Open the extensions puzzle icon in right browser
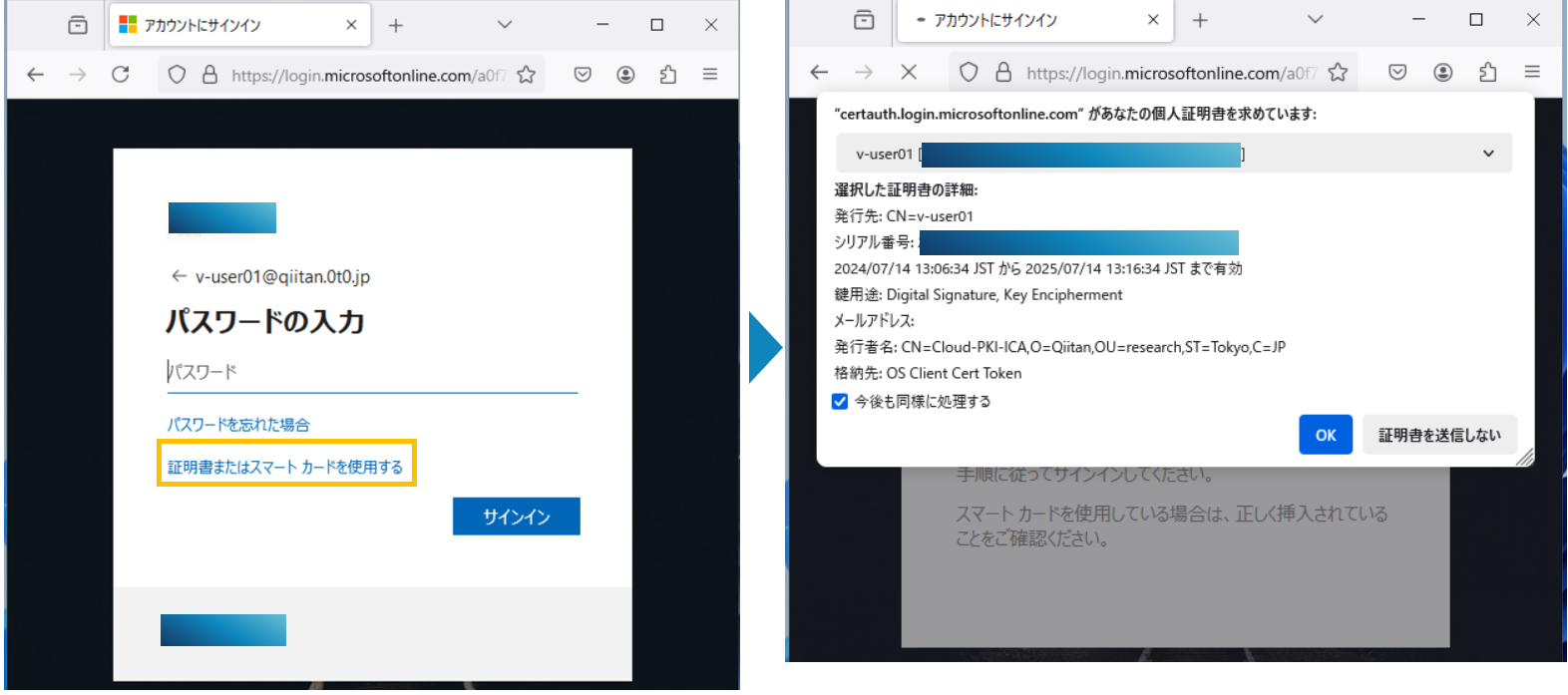This screenshot has height=695, width=1568. pyautogui.click(x=1487, y=72)
